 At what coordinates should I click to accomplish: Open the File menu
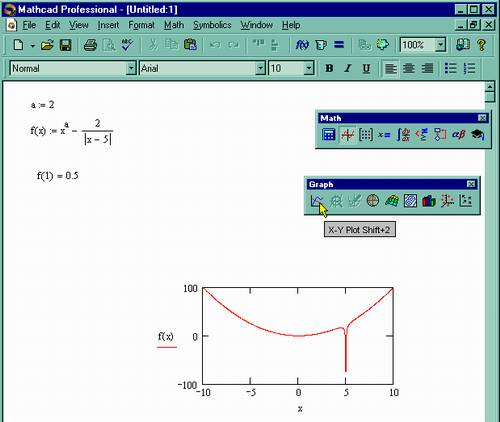[29, 25]
